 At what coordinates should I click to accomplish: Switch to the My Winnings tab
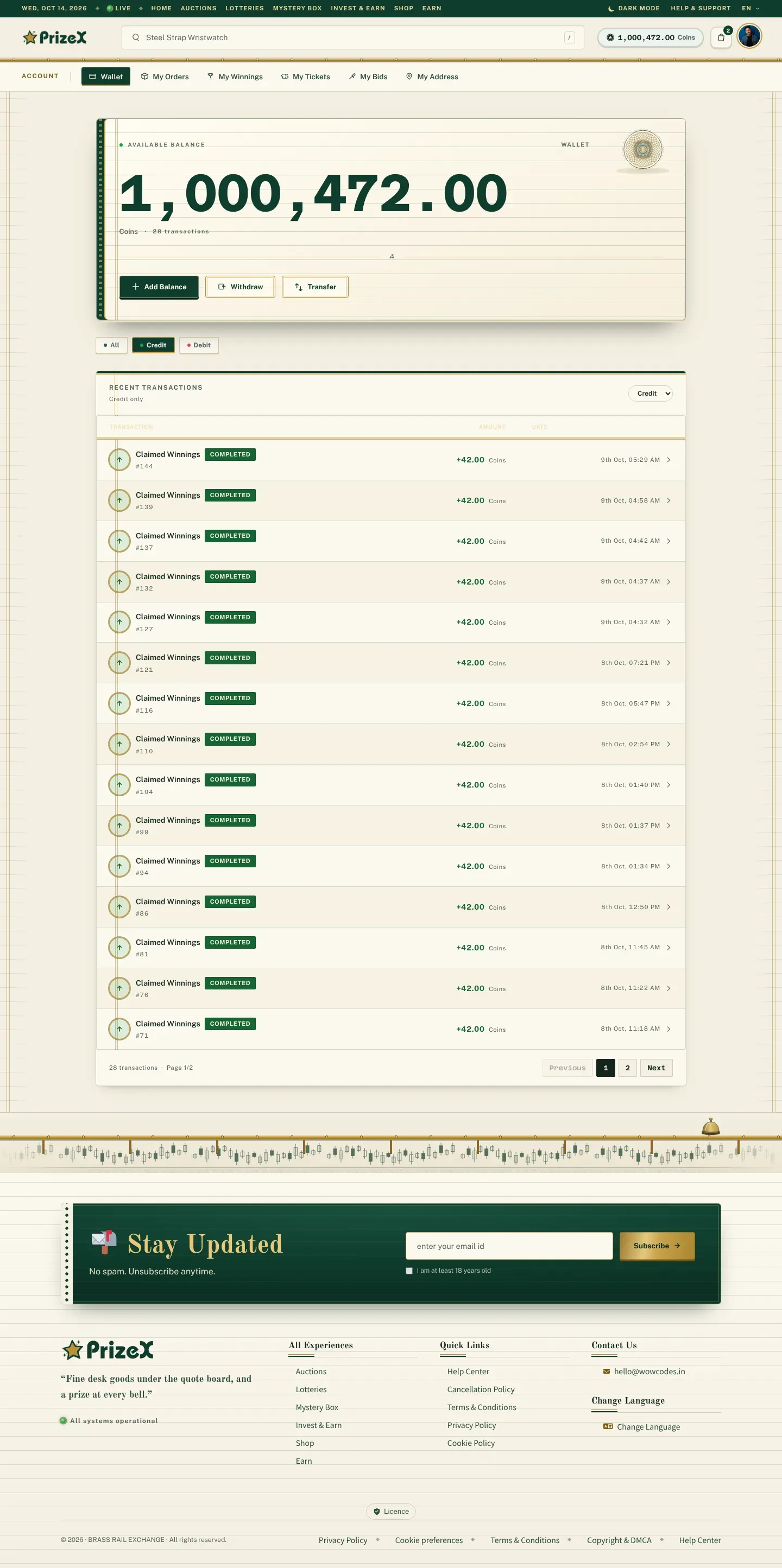(235, 77)
